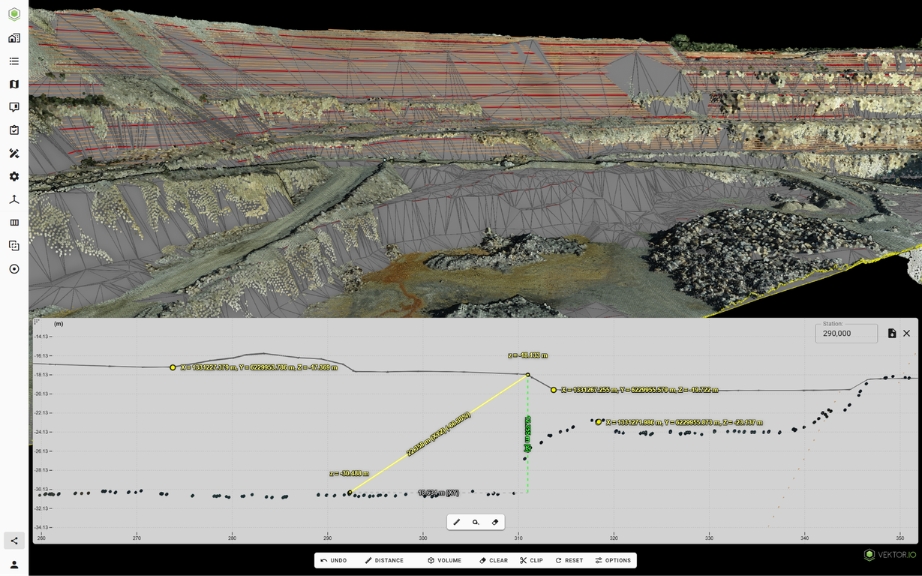Open the clipboard tasks sidebar icon

pyautogui.click(x=14, y=130)
